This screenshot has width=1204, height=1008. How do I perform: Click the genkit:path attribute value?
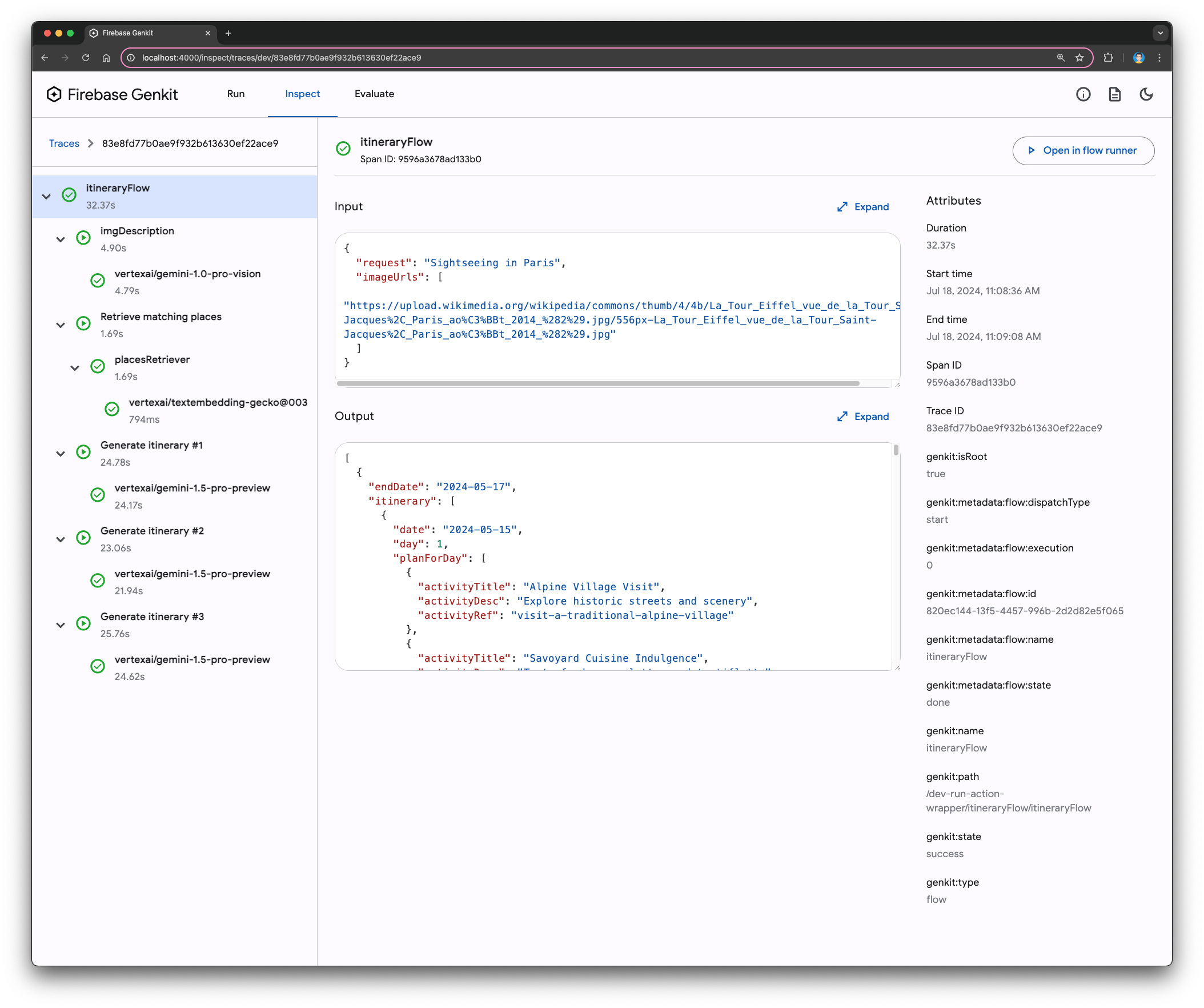pyautogui.click(x=1009, y=801)
